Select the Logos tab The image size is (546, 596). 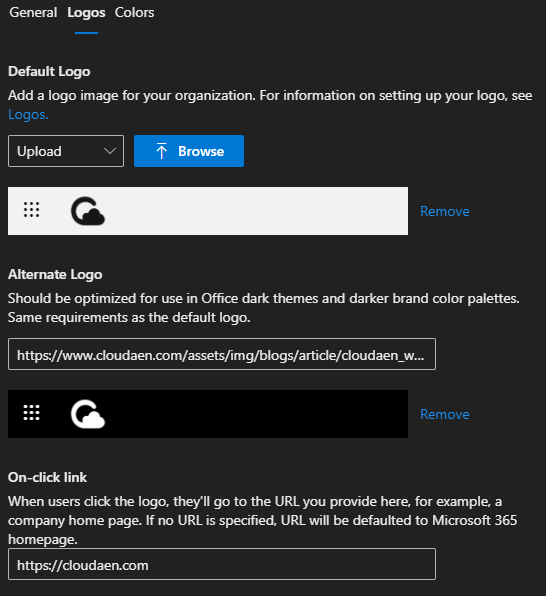click(x=86, y=13)
